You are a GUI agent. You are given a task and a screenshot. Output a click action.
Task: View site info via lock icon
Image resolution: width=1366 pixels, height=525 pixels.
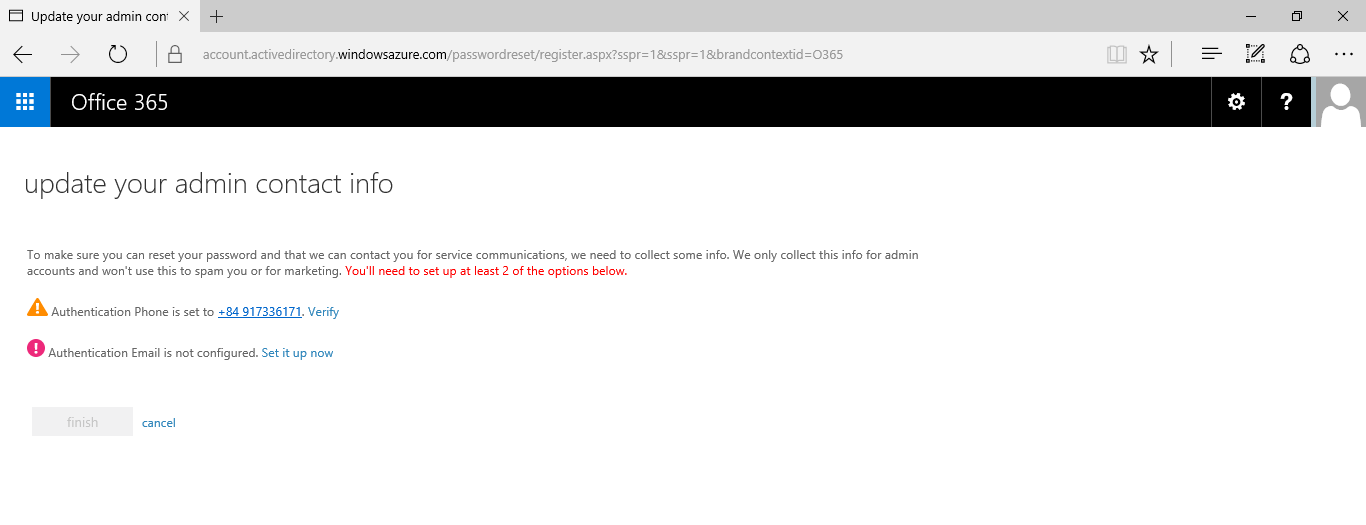click(x=175, y=55)
